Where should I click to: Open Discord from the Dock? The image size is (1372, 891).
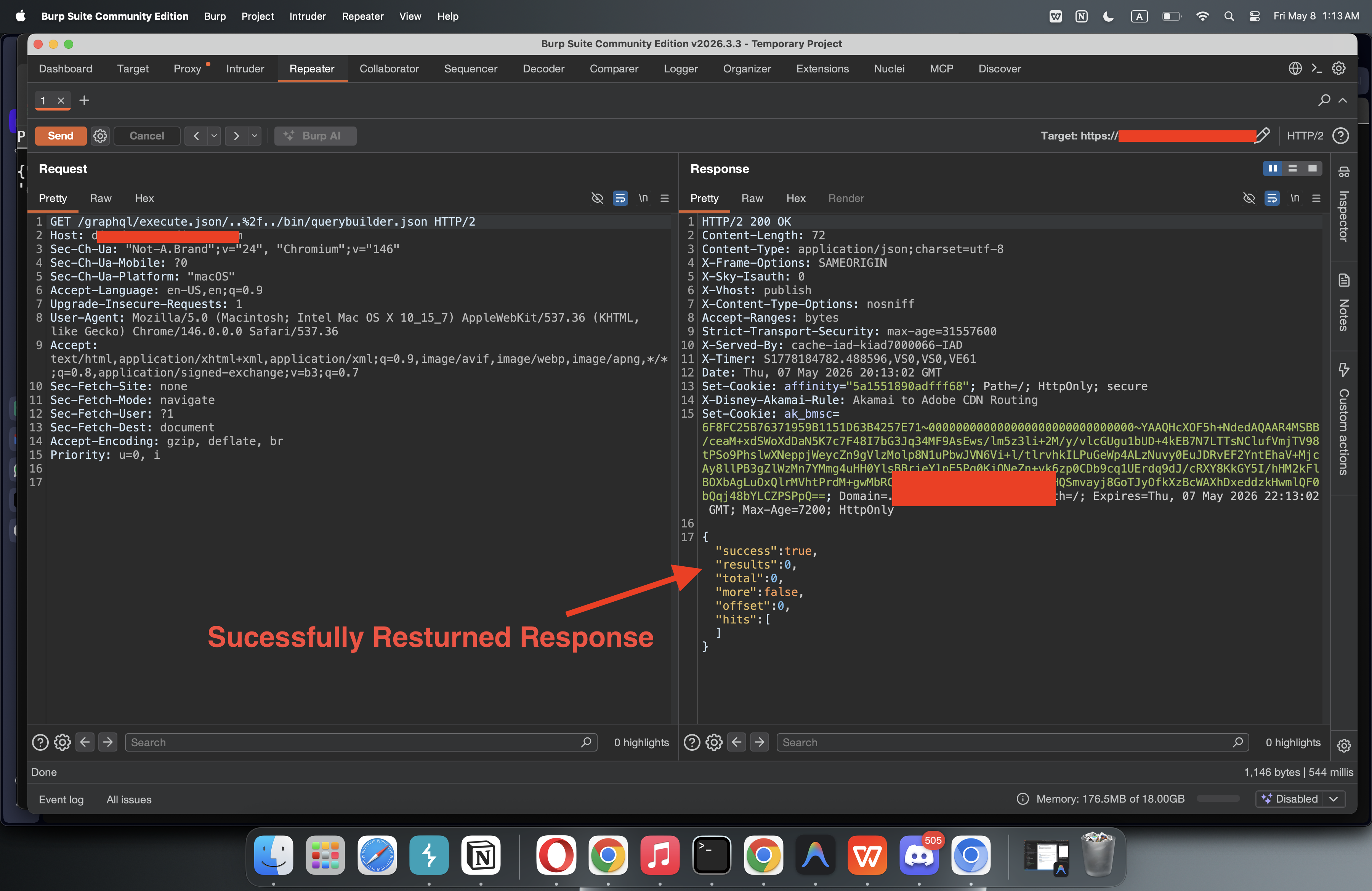point(919,855)
